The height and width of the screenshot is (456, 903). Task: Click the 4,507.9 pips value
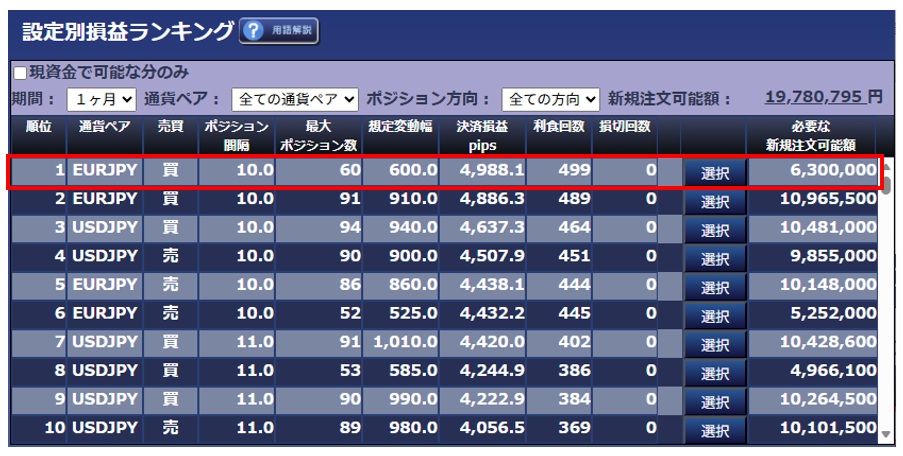(492, 256)
